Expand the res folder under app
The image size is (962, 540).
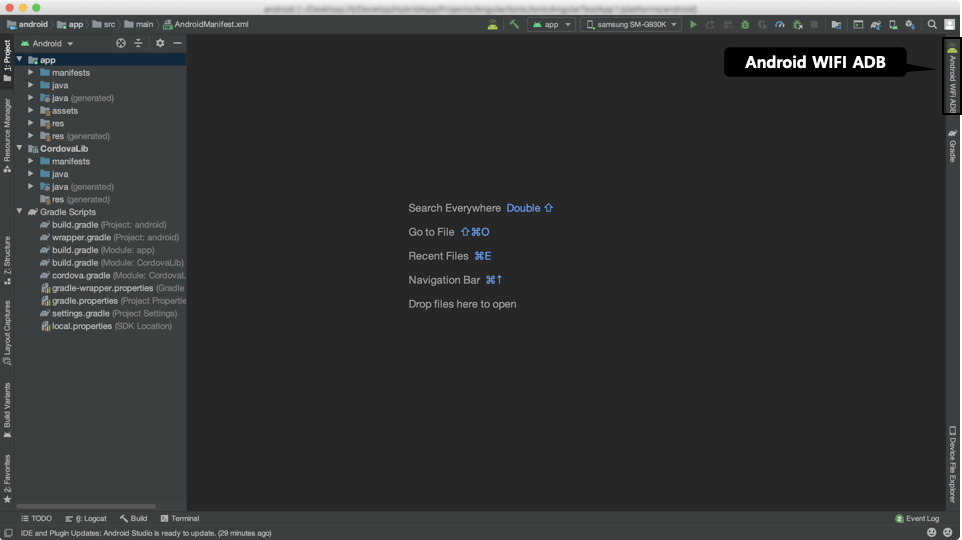pyautogui.click(x=31, y=123)
